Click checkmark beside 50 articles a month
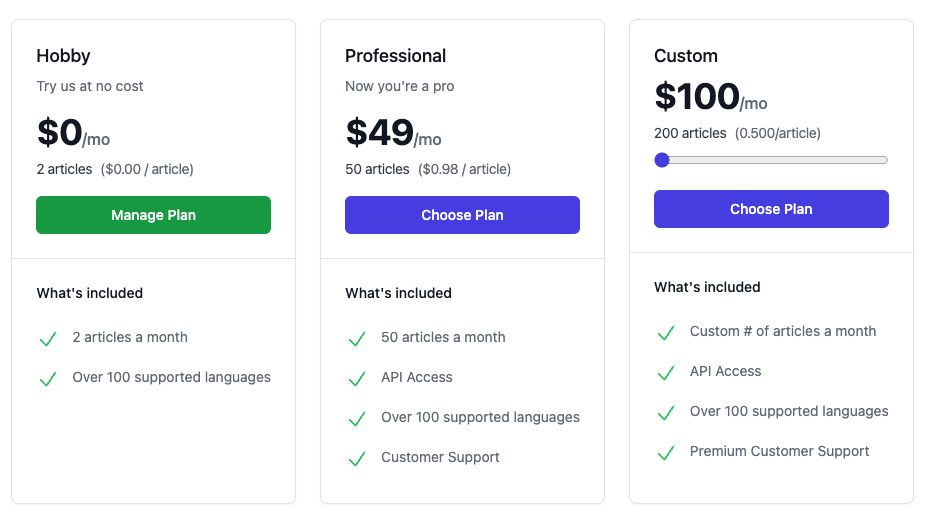Image resolution: width=935 pixels, height=517 pixels. (356, 339)
